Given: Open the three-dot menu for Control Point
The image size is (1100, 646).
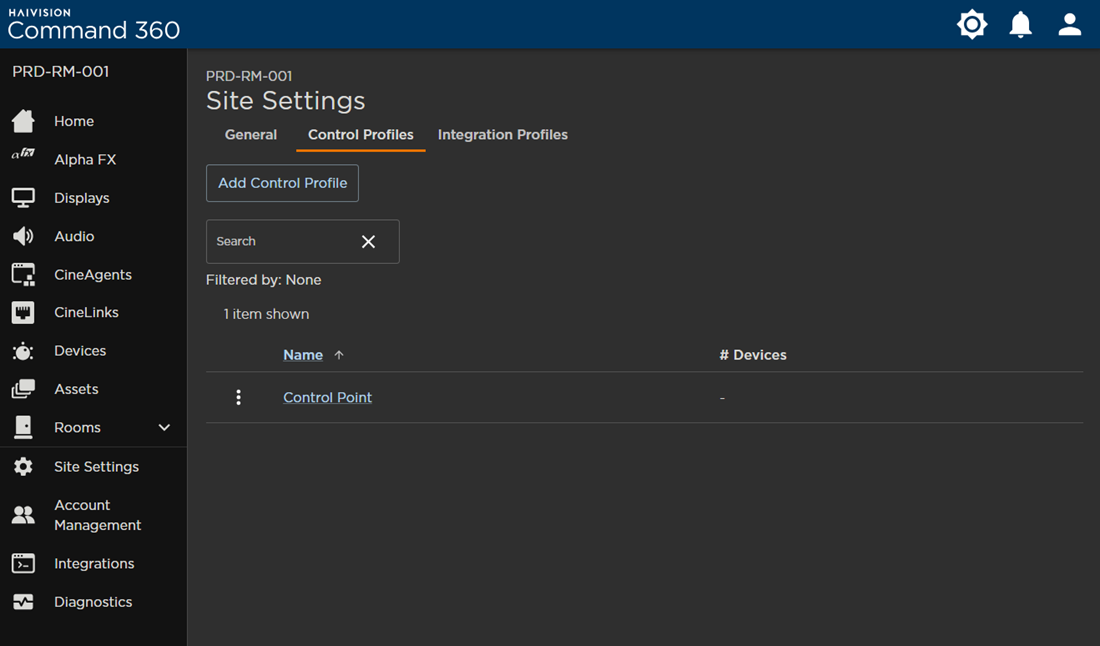Looking at the screenshot, I should [239, 398].
